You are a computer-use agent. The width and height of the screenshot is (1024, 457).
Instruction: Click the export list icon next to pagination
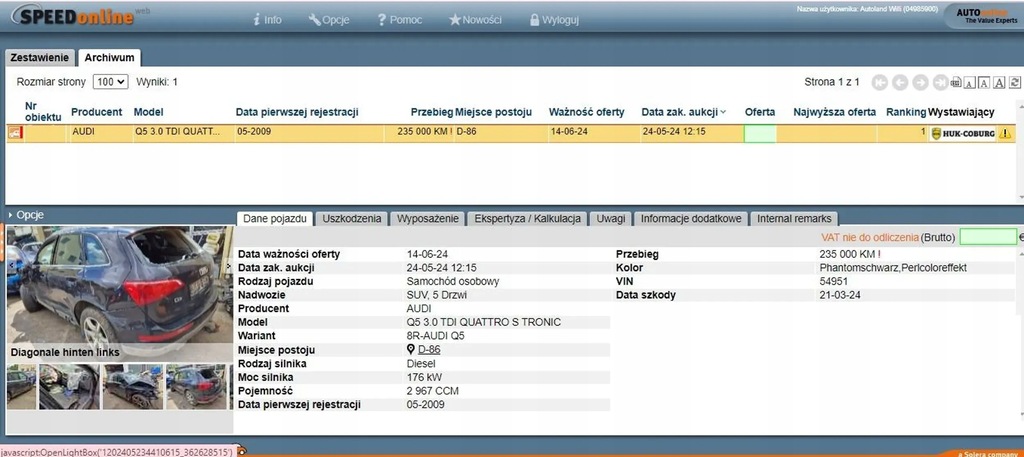click(956, 82)
